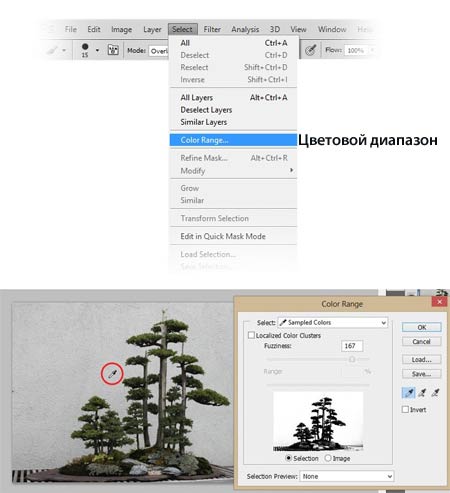Choose All from the Select menu

coord(233,43)
